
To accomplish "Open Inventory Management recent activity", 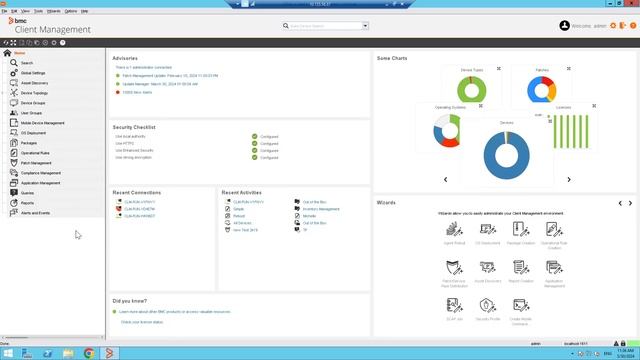I will (321, 209).
